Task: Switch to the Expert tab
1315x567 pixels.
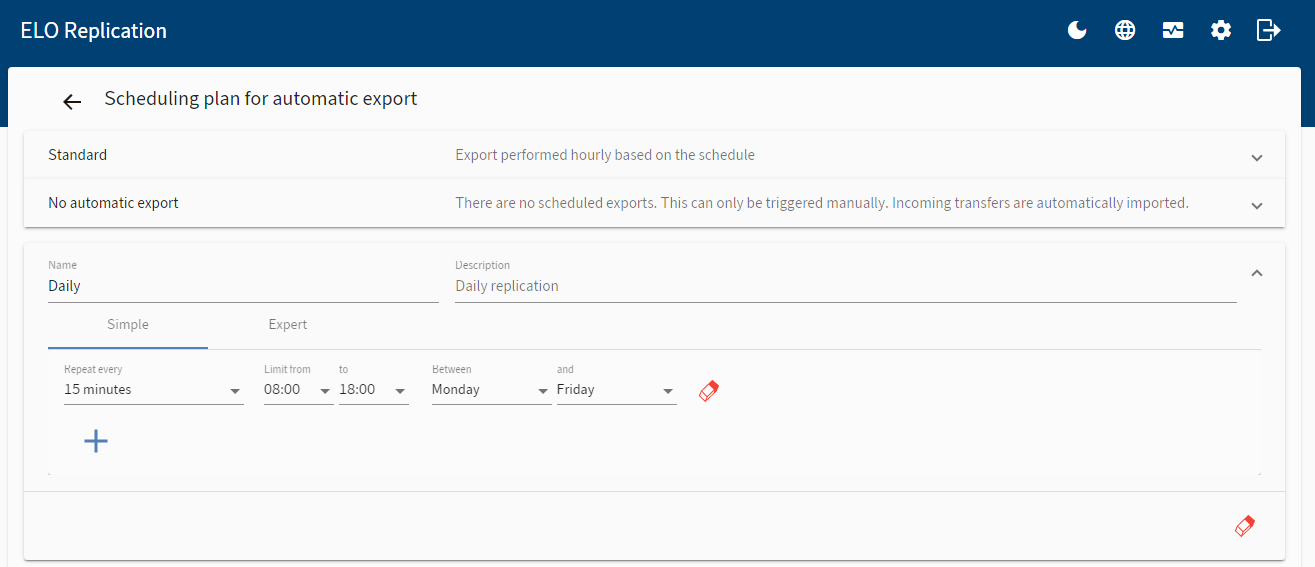Action: pos(288,325)
